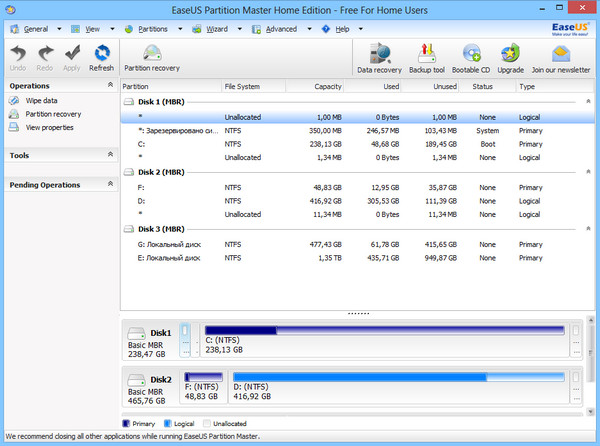This screenshot has height=446, width=600.
Task: Open the Wizard menu
Action: pos(217,29)
